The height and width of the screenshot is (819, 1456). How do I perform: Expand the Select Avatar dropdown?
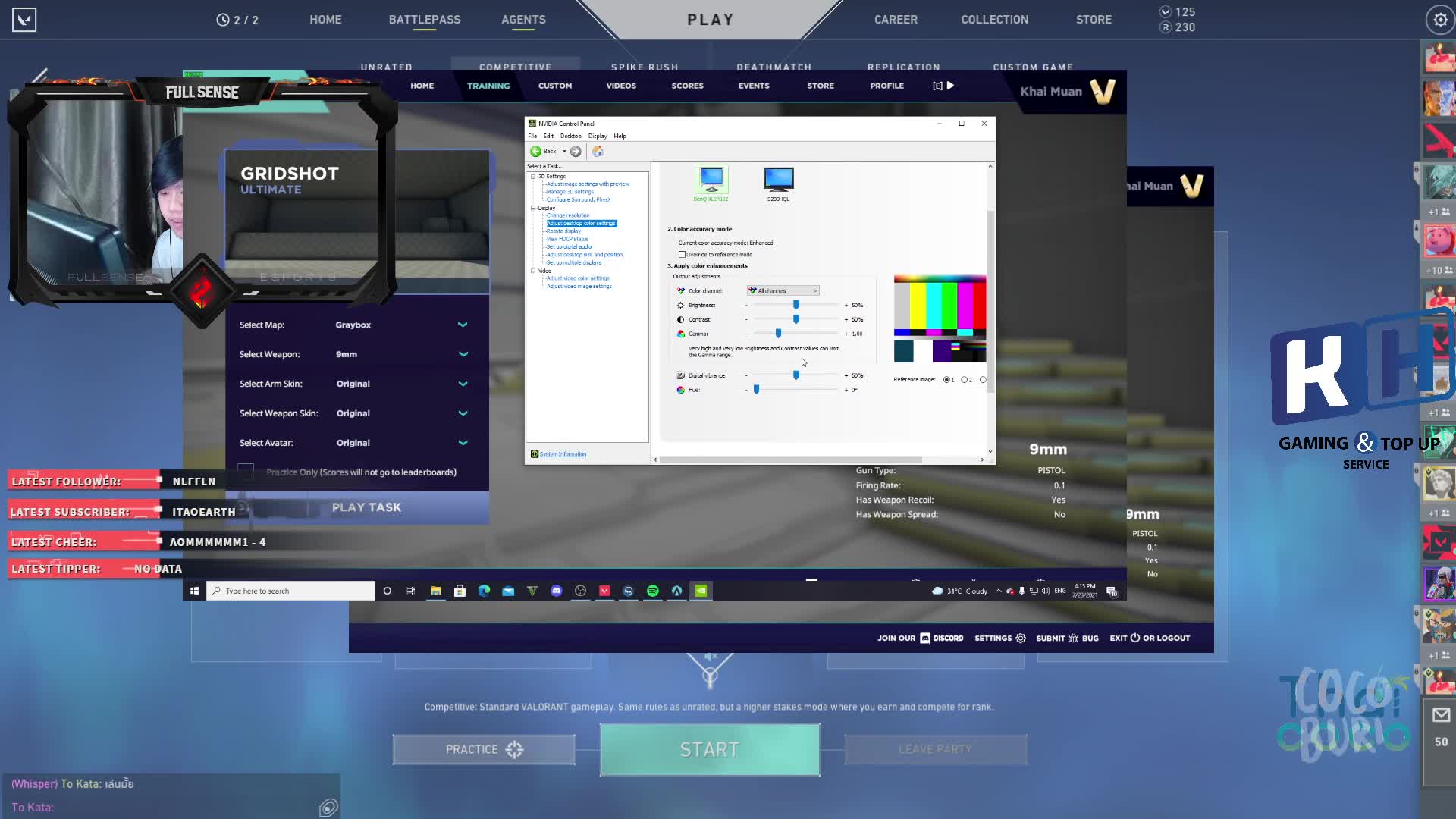(463, 443)
